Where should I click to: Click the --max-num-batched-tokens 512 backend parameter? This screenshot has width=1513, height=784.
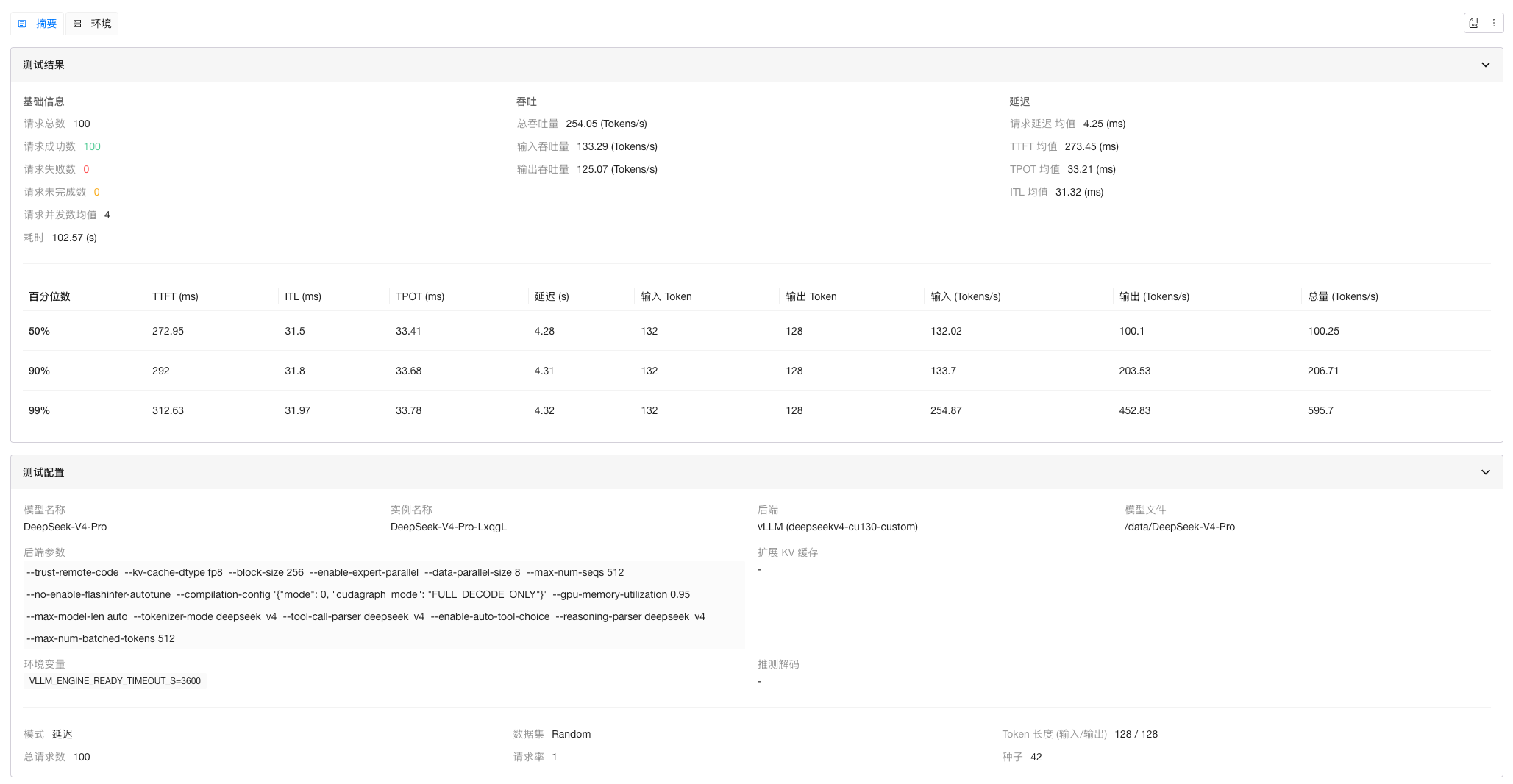[x=101, y=638]
